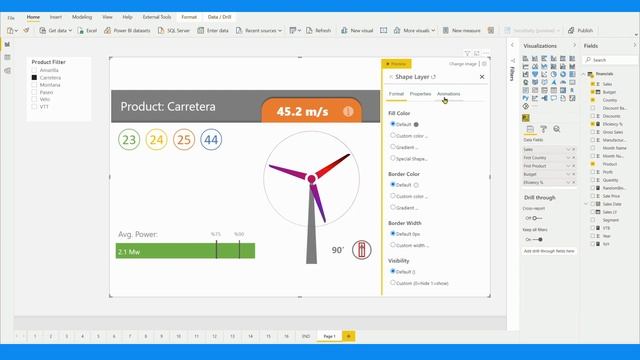Image resolution: width=640 pixels, height=360 pixels.
Task: Expand the Sales Date hierarchy
Action: click(x=586, y=204)
